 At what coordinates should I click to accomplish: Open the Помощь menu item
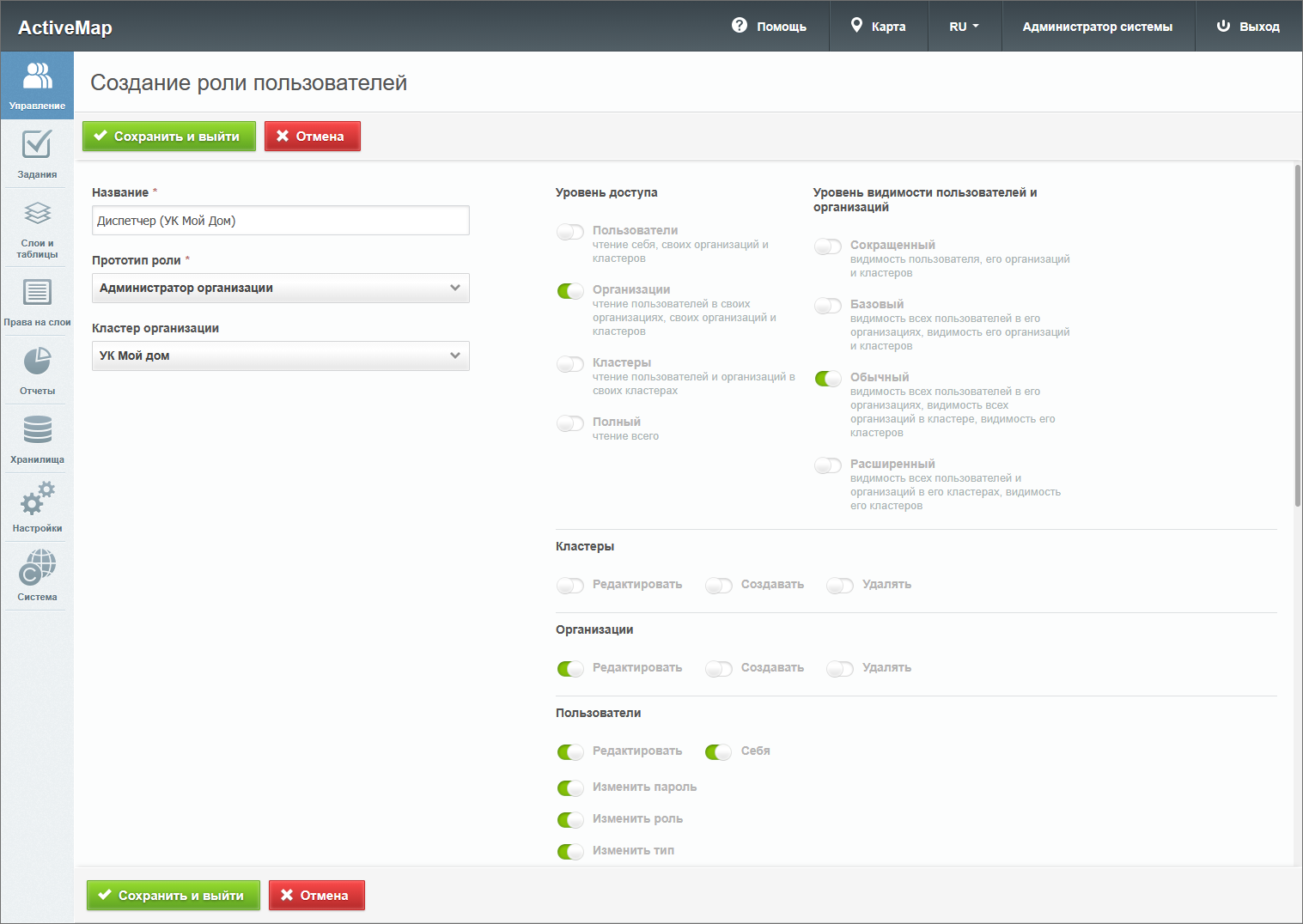tap(769, 27)
